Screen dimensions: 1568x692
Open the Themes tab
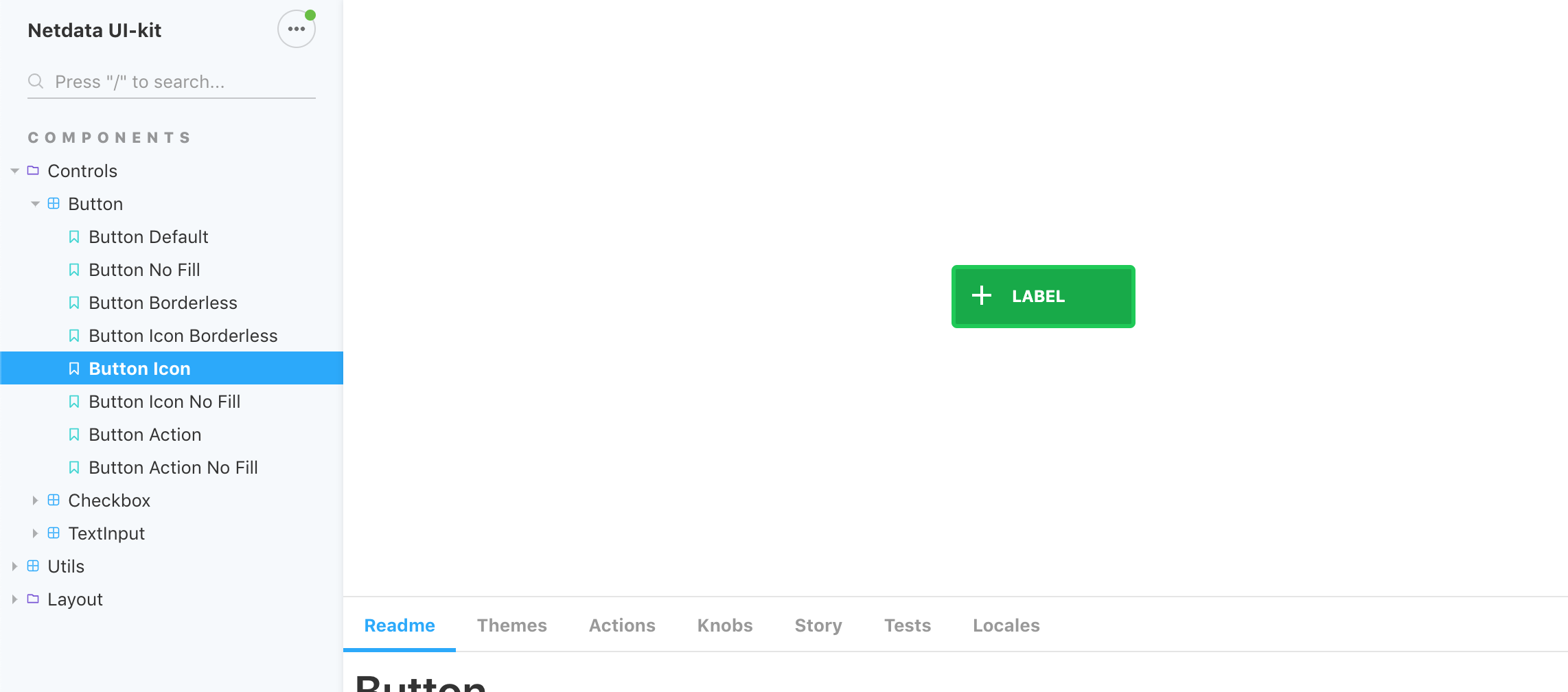511,625
